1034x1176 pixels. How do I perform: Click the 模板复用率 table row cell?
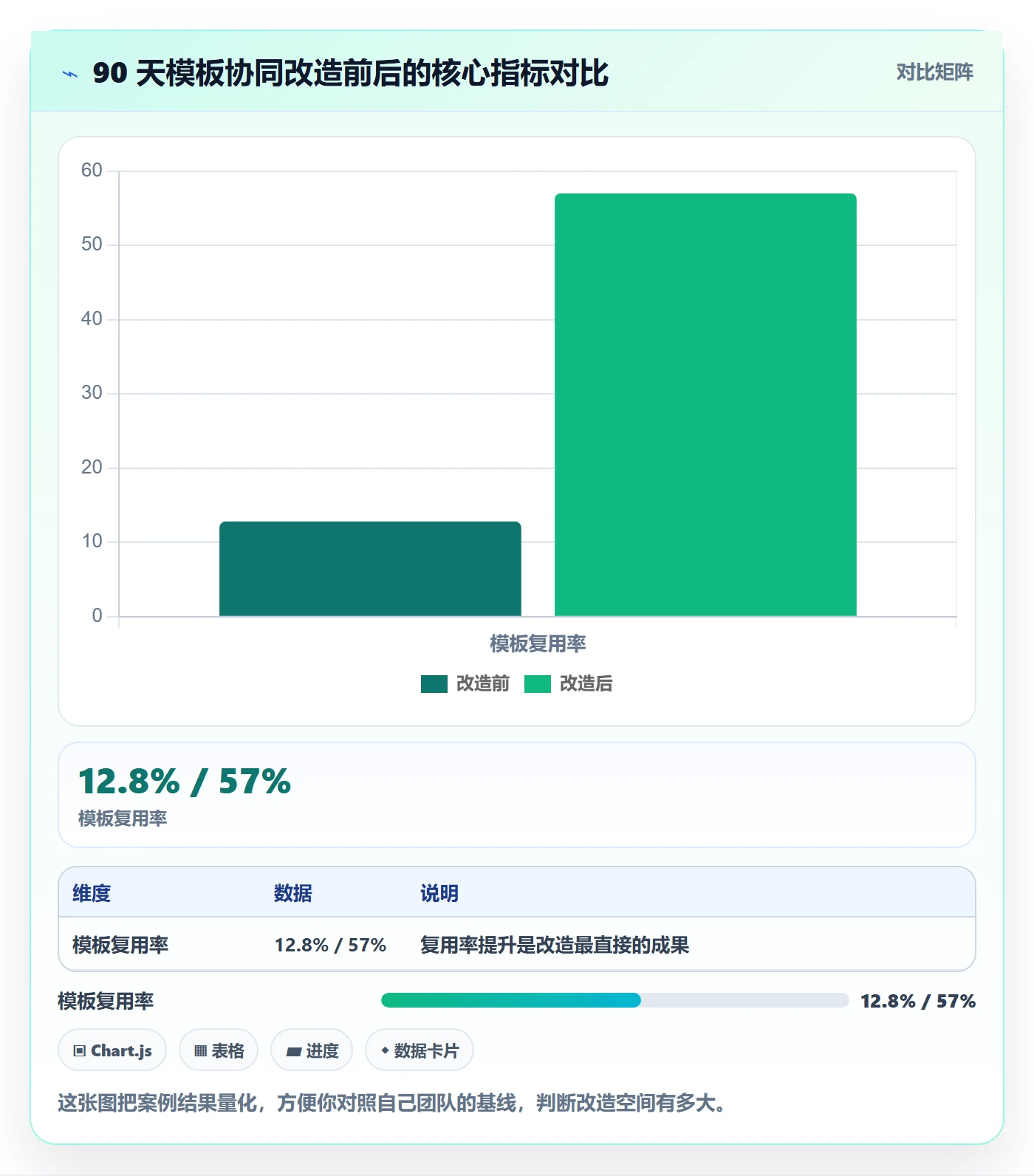click(120, 946)
